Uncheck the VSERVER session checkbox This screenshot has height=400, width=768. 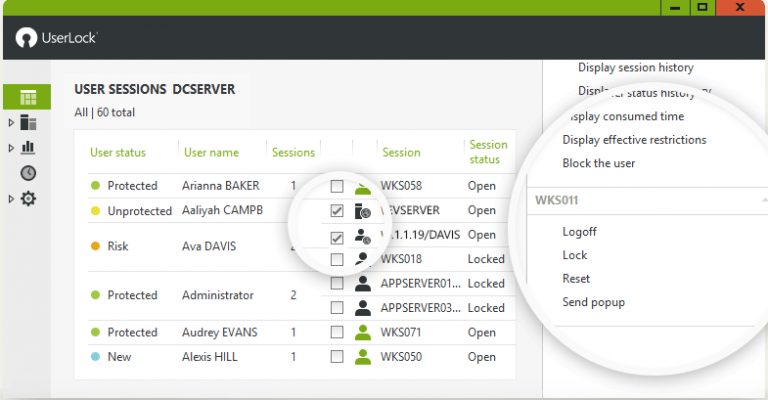click(x=337, y=211)
